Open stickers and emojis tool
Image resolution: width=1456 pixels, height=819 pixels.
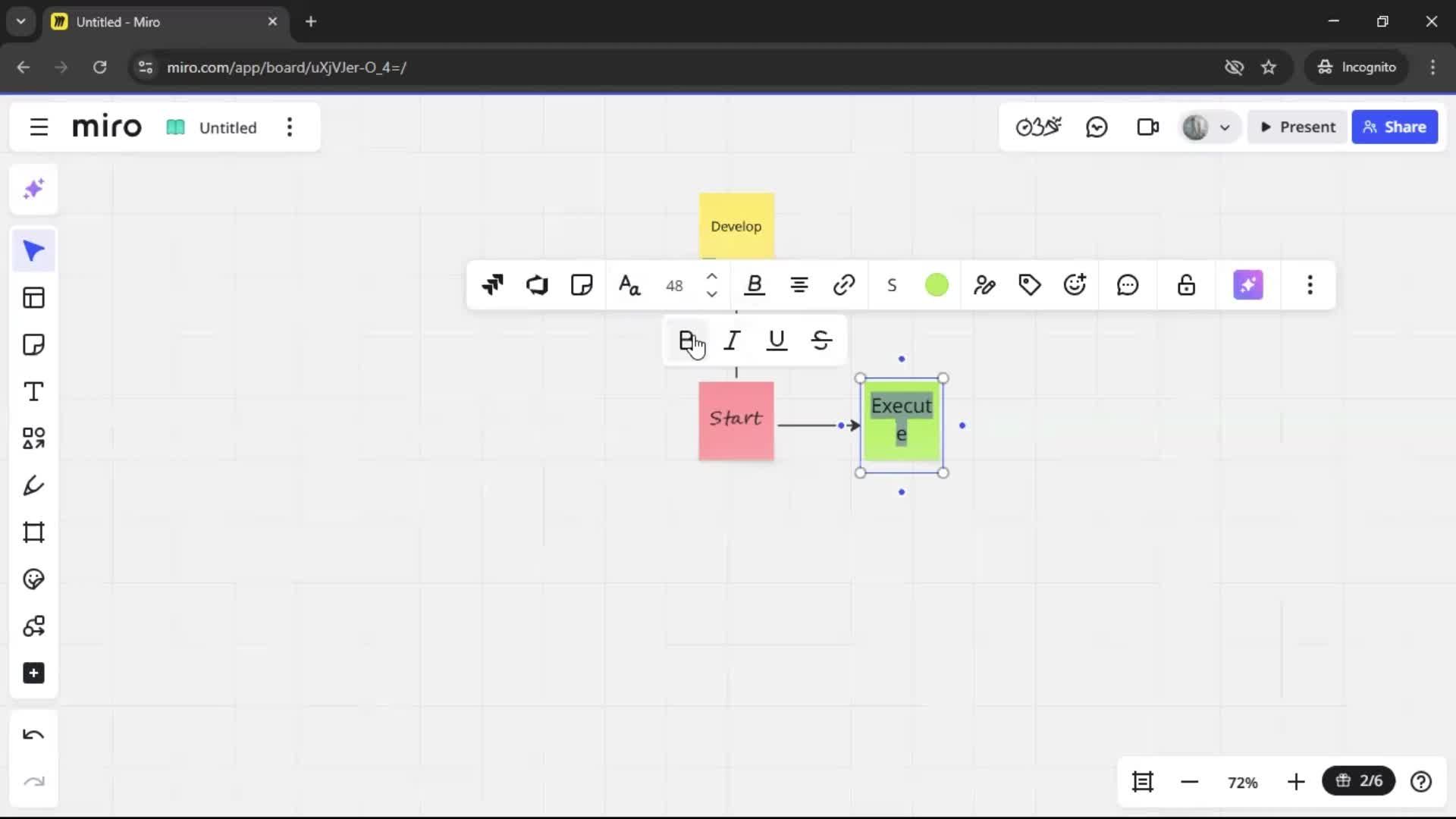(33, 579)
